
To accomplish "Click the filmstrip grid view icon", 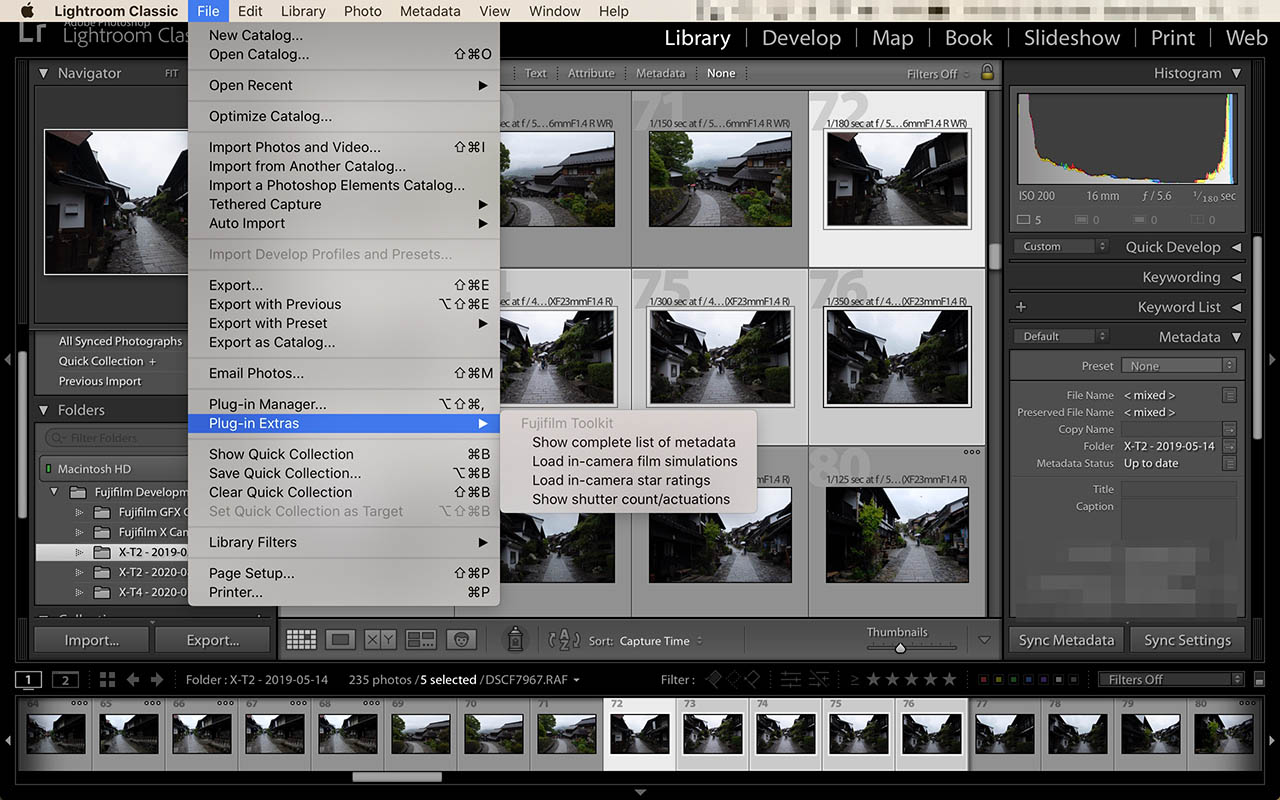I will tap(108, 680).
